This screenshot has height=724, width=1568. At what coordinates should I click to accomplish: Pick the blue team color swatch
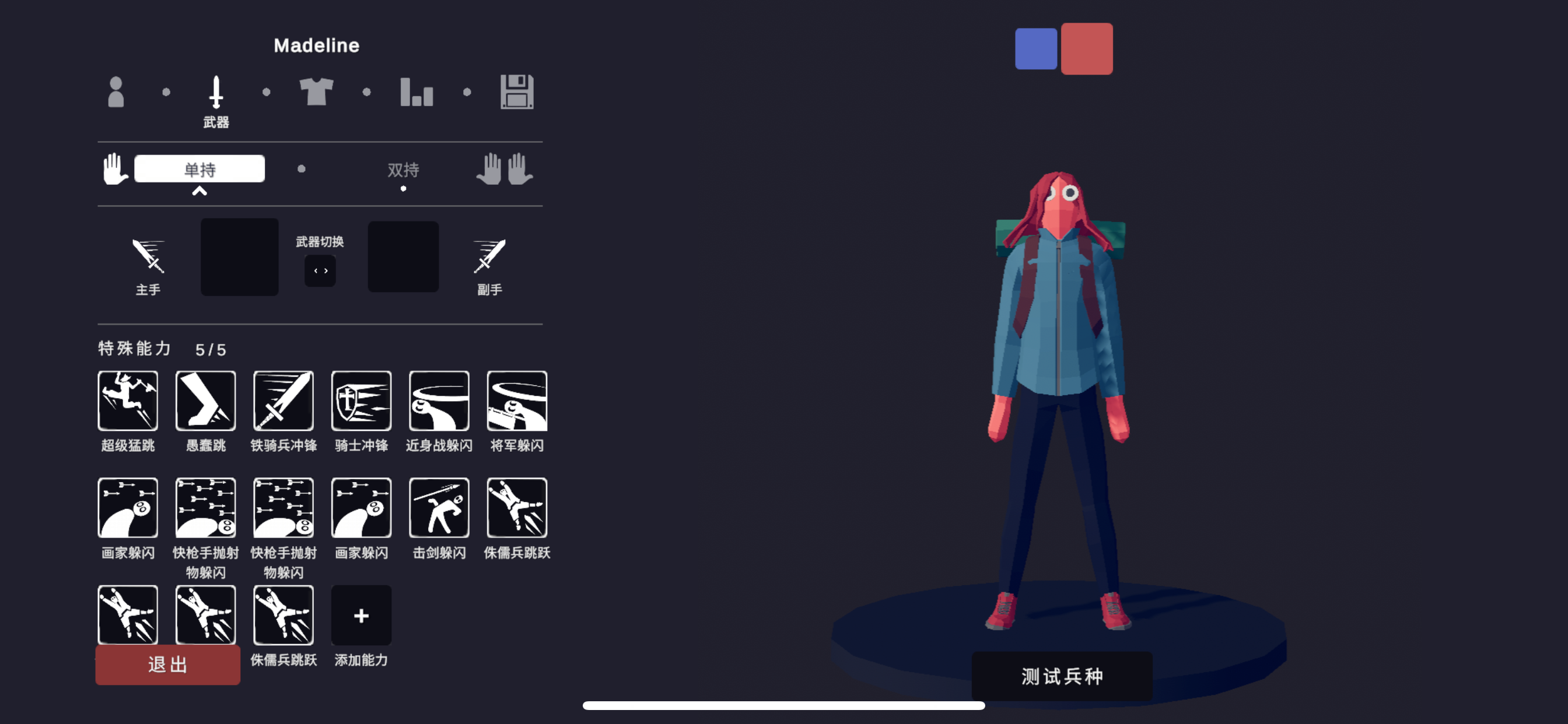(x=1036, y=48)
